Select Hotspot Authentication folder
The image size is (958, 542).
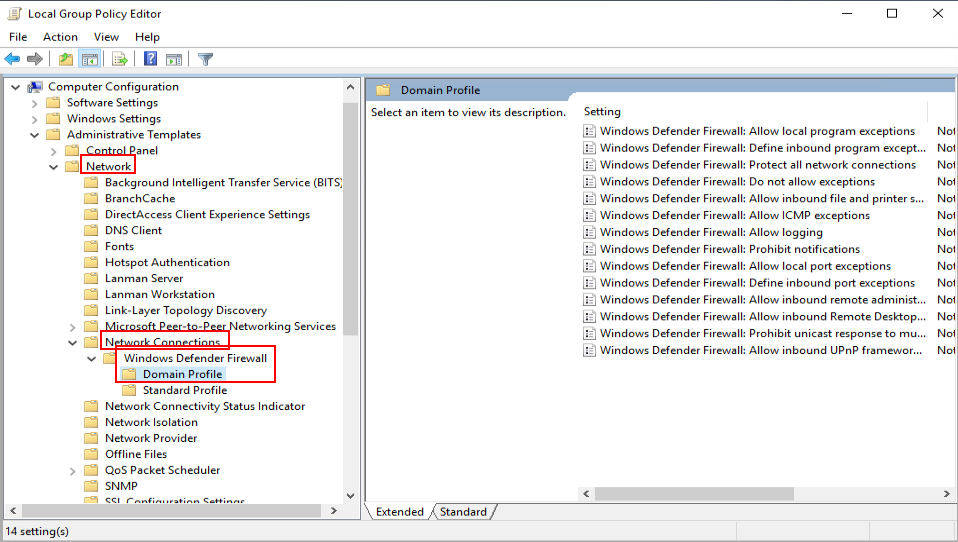pos(167,262)
